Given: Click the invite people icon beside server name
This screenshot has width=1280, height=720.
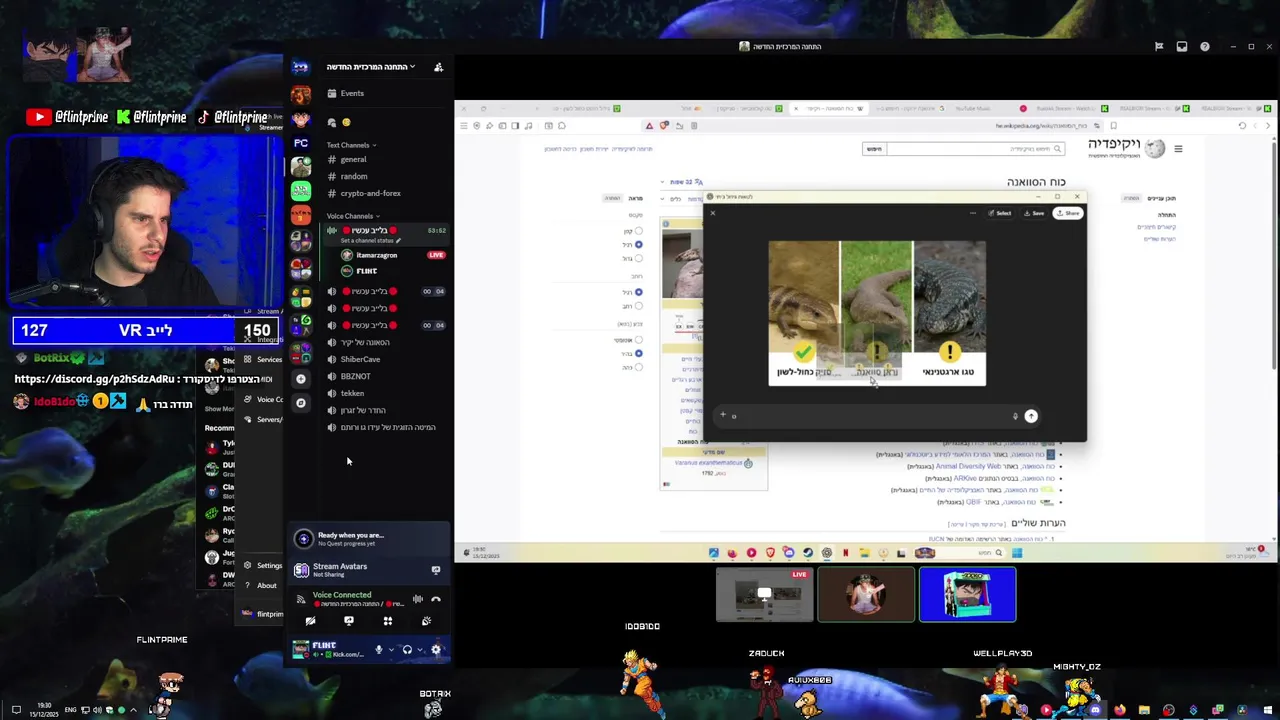Looking at the screenshot, I should (x=438, y=67).
